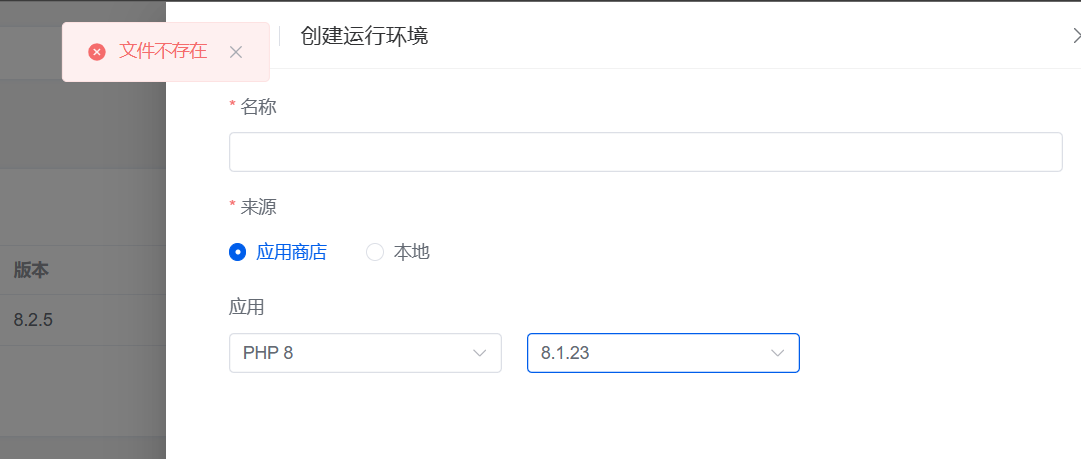Image resolution: width=1081 pixels, height=459 pixels.
Task: Close the 创建运行环境 drawer panel
Action: (x=1076, y=36)
